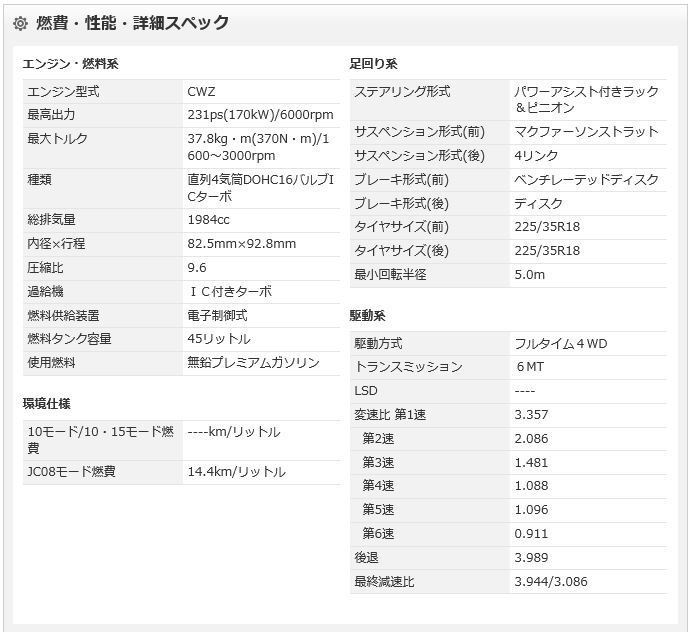Click the 過給機 label

(x=45, y=291)
